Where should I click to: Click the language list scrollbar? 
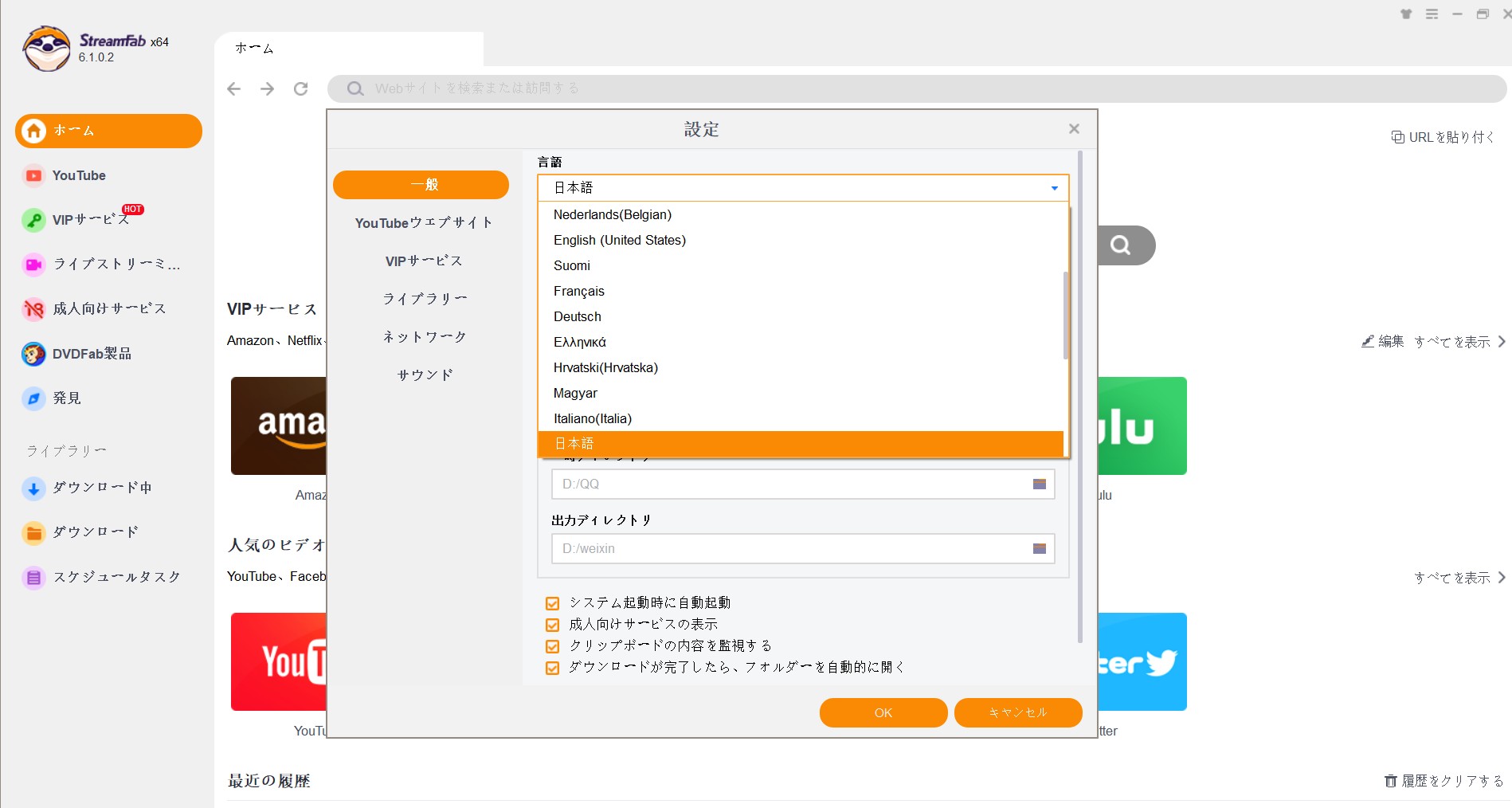(1066, 316)
